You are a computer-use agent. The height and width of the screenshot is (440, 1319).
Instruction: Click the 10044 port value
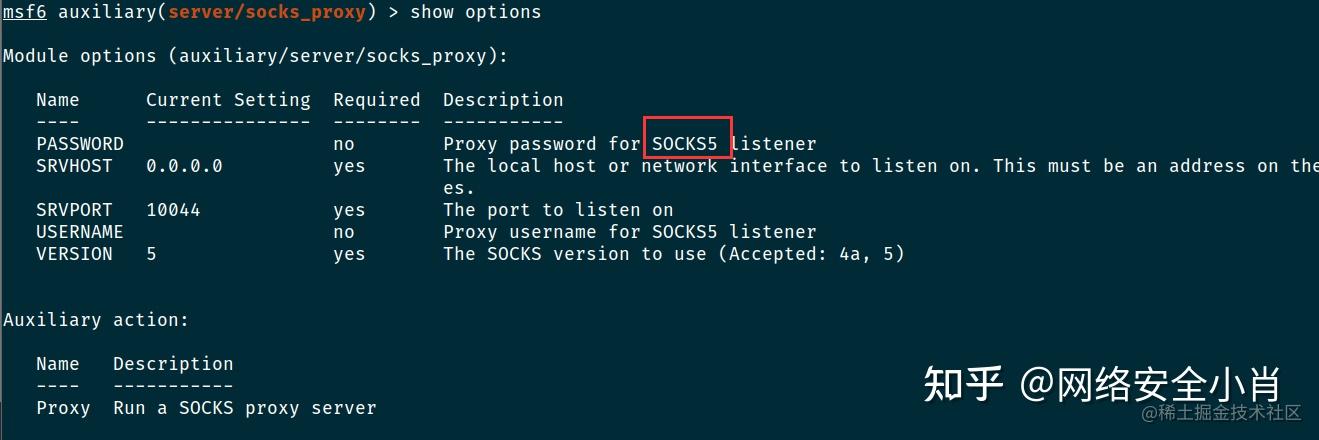tap(173, 210)
